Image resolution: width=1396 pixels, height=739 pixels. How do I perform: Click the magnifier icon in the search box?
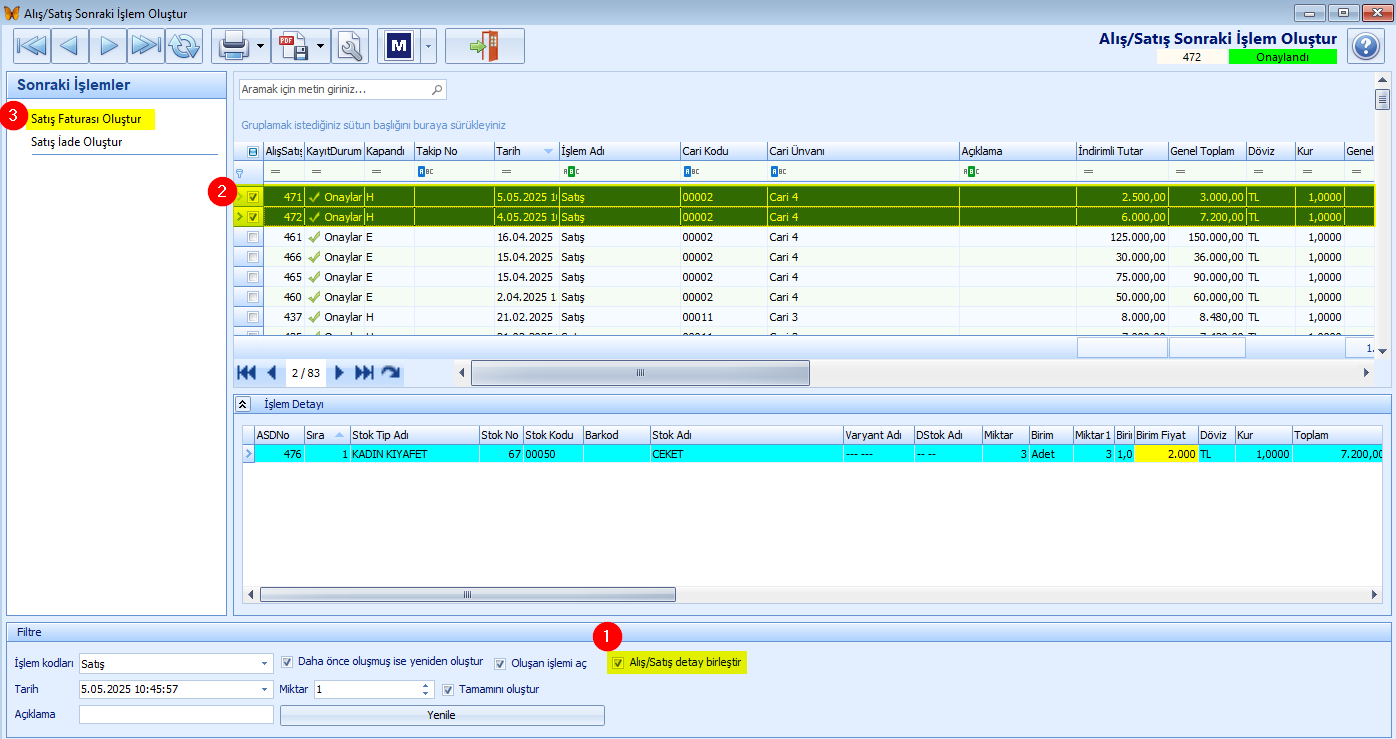coord(436,89)
